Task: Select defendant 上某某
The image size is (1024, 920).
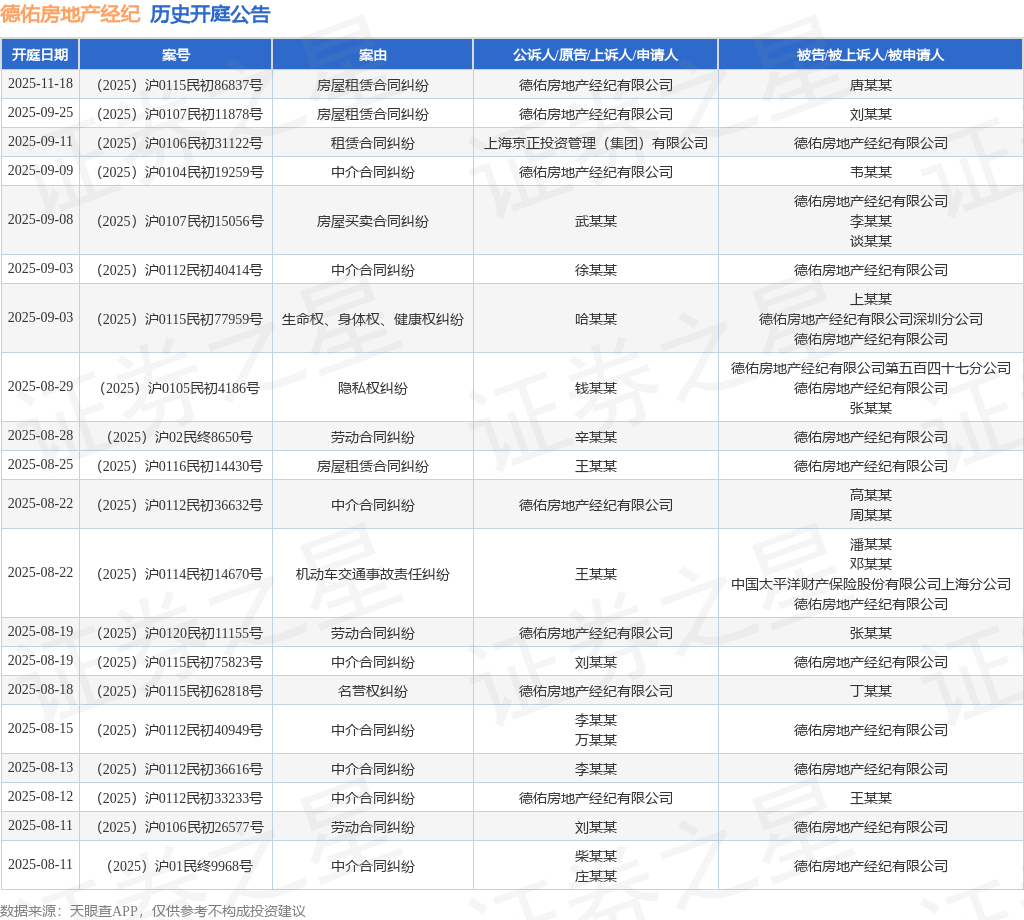Action: coord(871,299)
